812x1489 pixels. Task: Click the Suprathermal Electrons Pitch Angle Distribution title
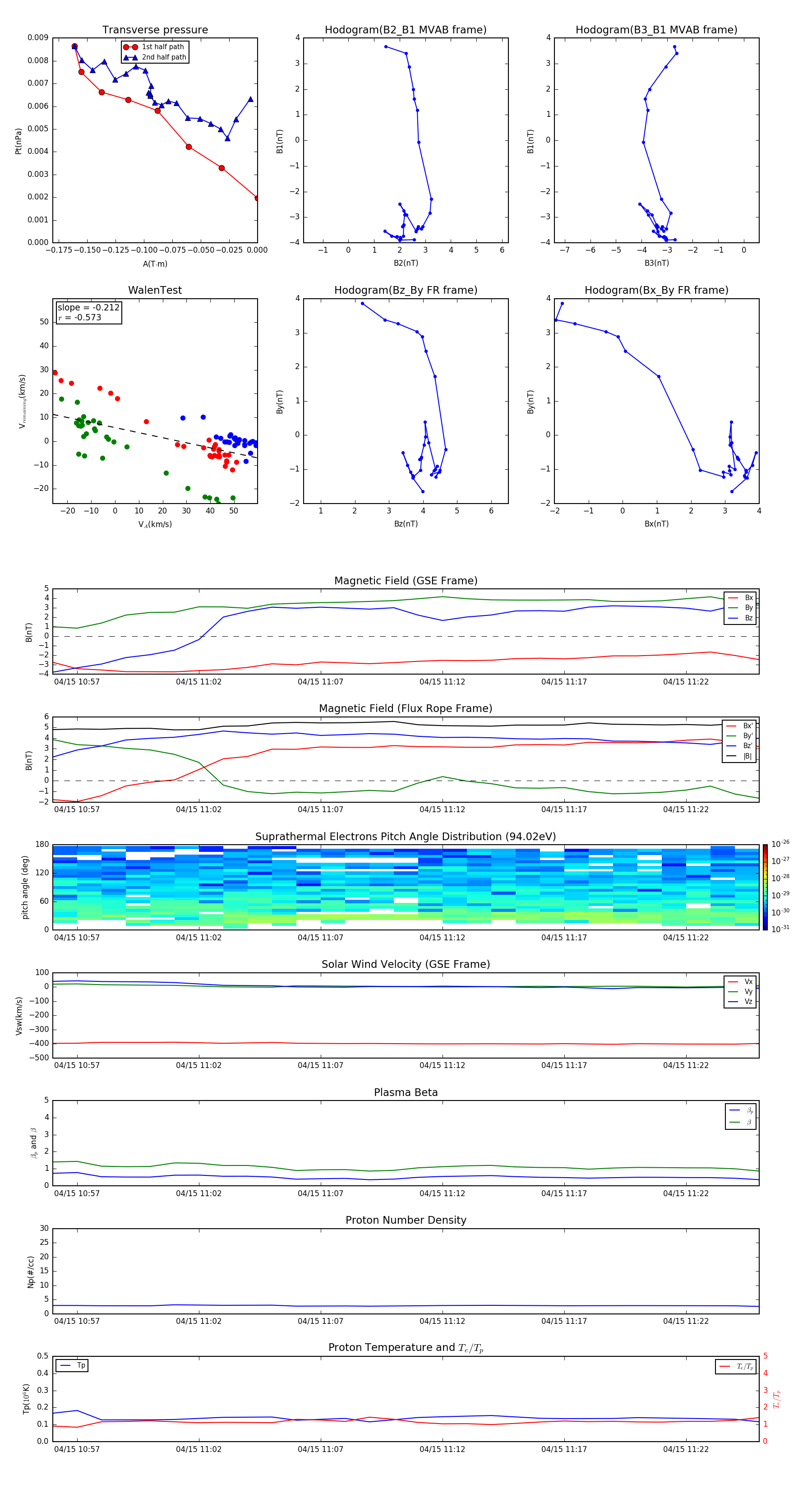point(406,837)
